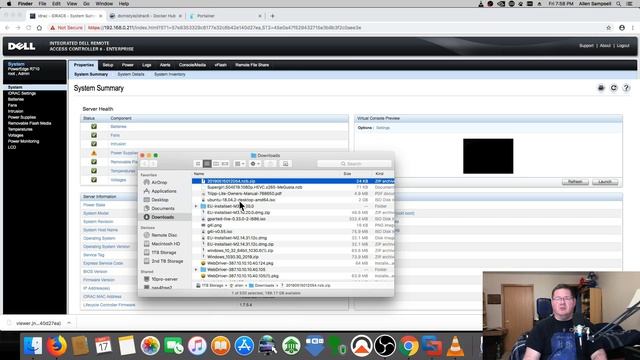Click the Finder search field
This screenshot has width=640, height=360.
click(x=354, y=164)
